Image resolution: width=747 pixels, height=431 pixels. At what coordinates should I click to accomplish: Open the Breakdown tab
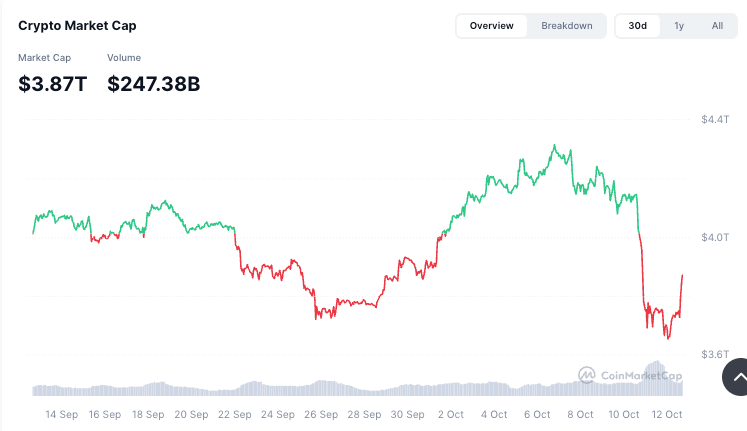(x=567, y=26)
